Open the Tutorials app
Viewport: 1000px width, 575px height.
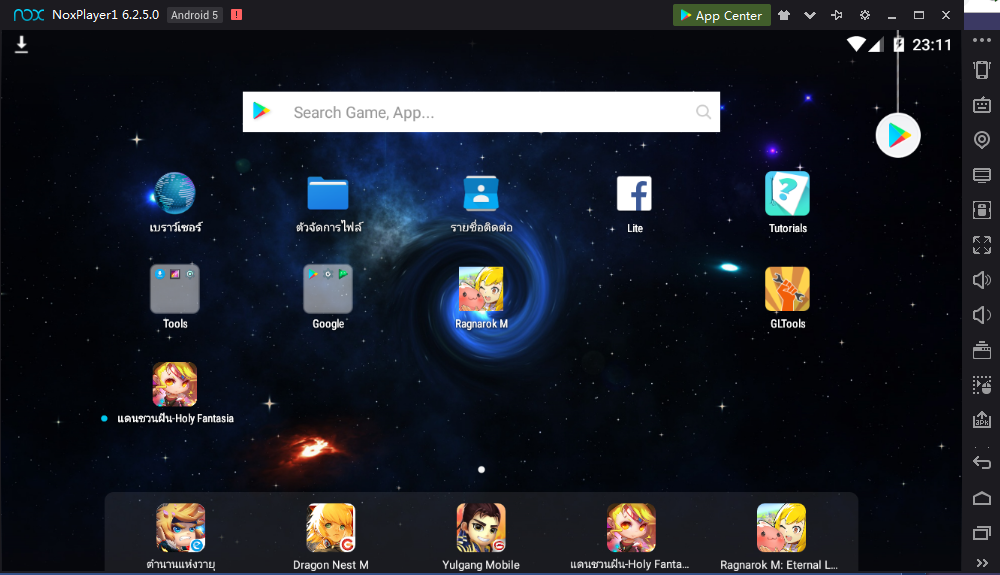point(788,193)
